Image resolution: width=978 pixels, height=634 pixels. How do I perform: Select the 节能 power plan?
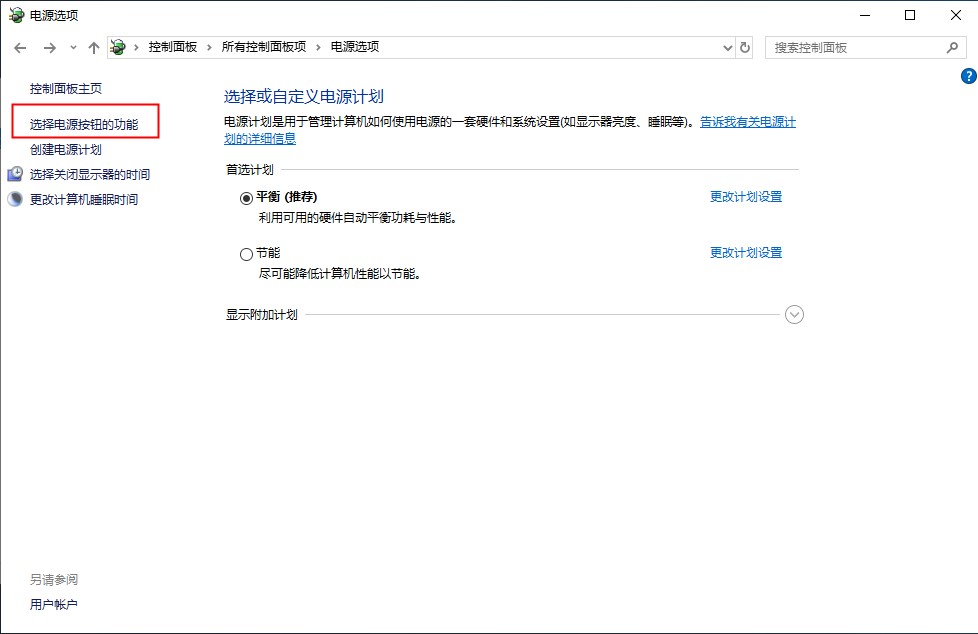[x=247, y=254]
